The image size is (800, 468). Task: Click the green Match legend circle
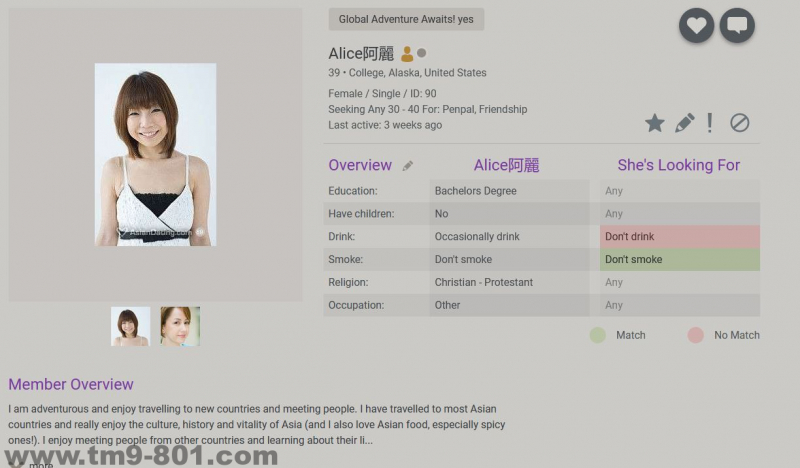(x=598, y=335)
